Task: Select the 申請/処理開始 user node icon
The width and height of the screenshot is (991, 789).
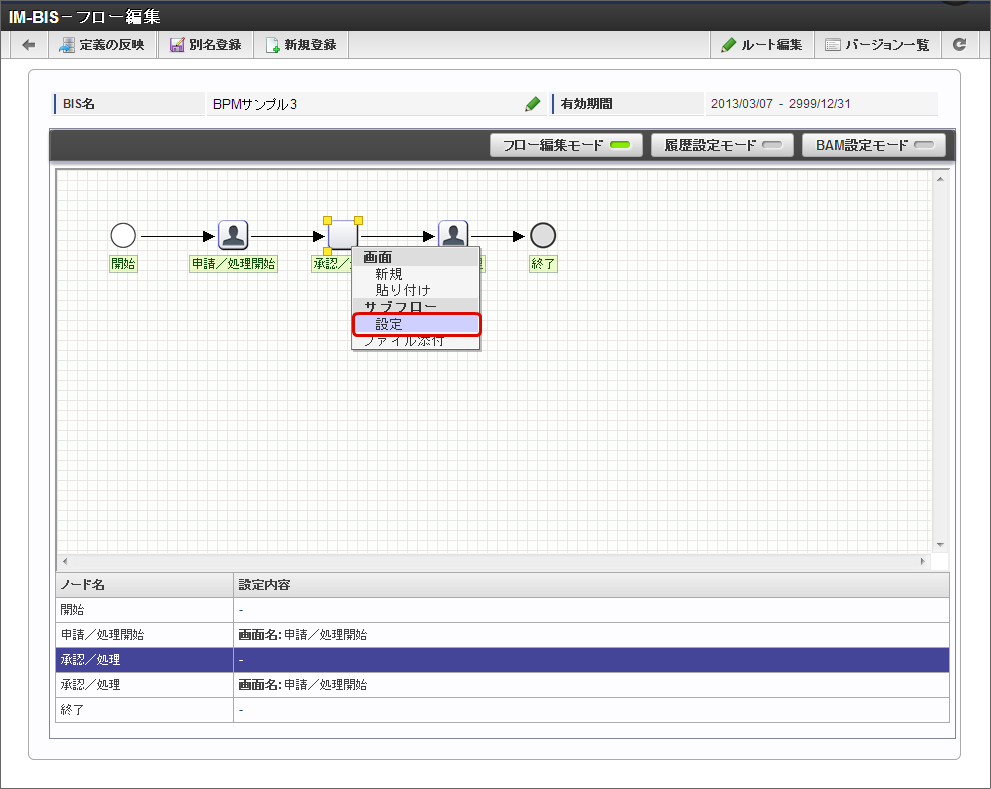Action: tap(233, 236)
